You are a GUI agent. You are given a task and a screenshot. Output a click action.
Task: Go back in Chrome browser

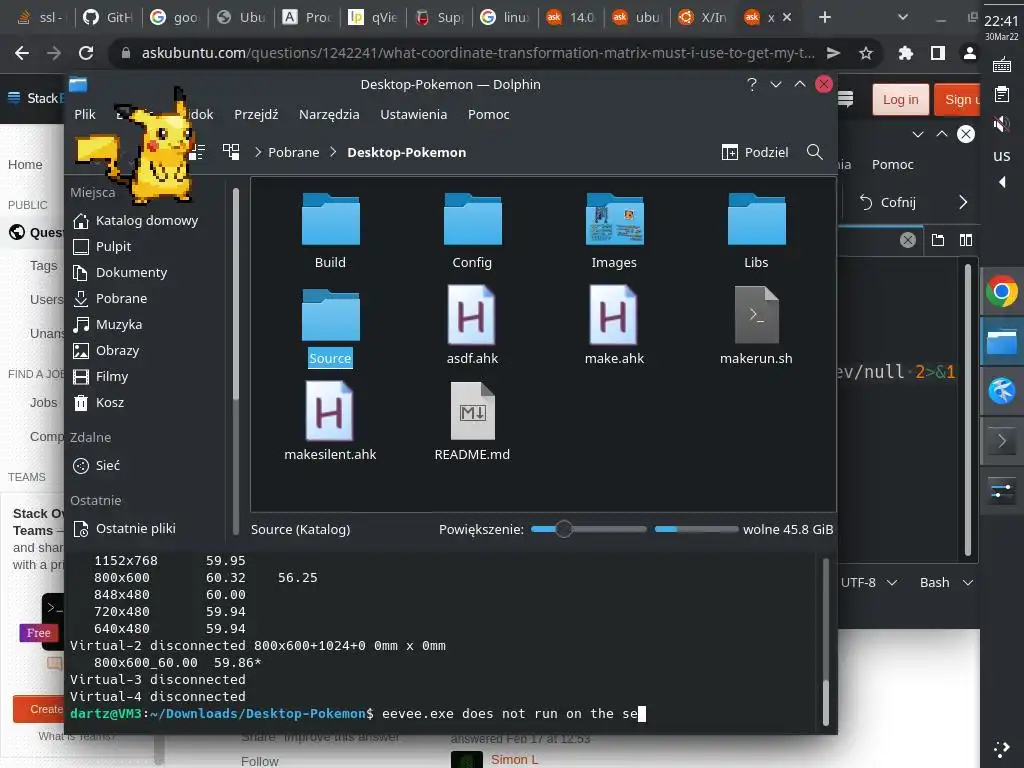22,53
